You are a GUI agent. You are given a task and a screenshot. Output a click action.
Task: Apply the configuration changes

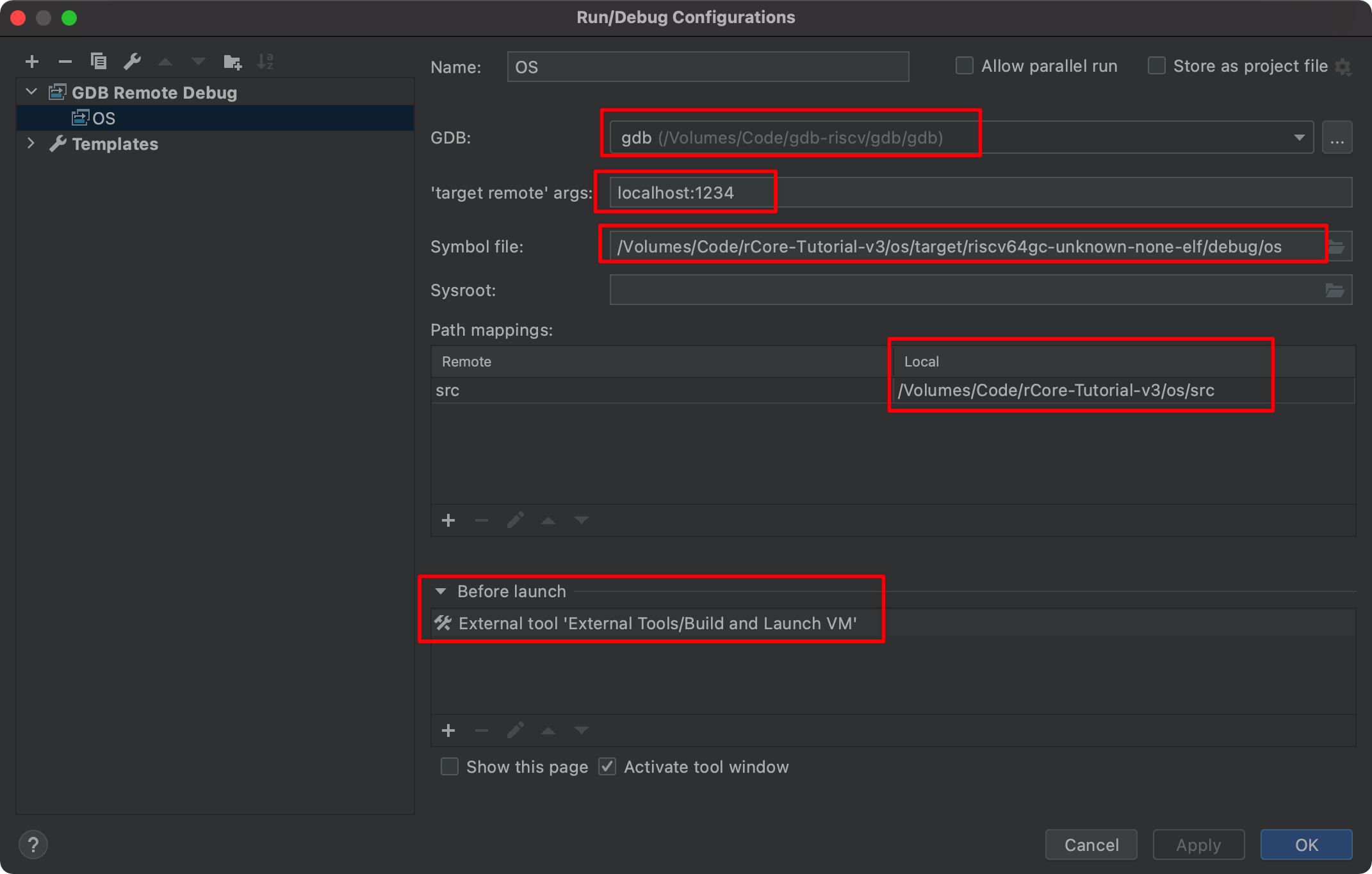click(x=1198, y=845)
